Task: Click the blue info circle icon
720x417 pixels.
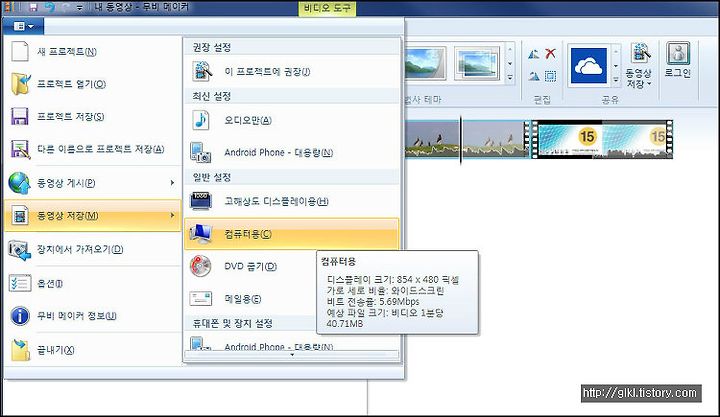Action: (x=20, y=316)
